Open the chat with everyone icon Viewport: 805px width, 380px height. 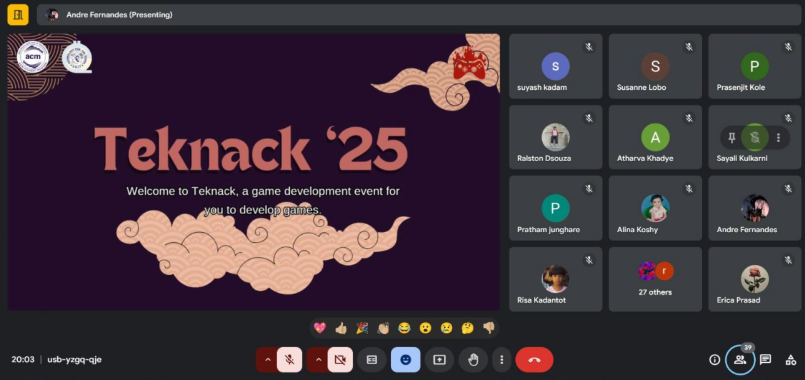(765, 359)
